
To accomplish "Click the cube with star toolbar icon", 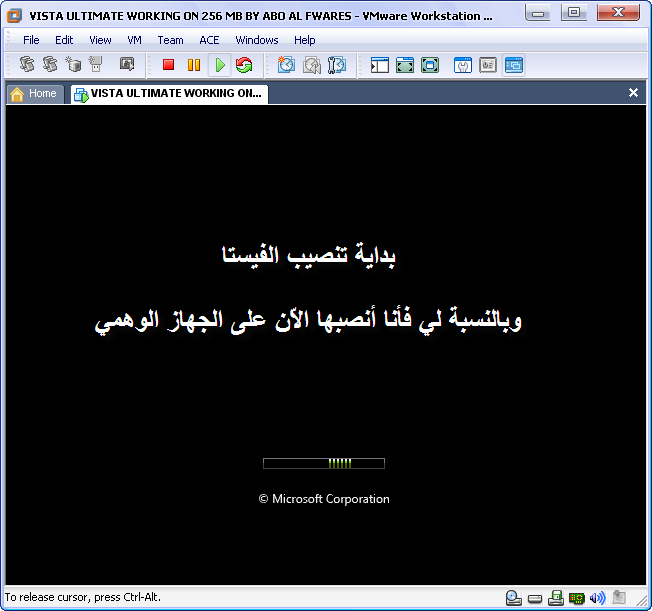I will [x=73, y=64].
